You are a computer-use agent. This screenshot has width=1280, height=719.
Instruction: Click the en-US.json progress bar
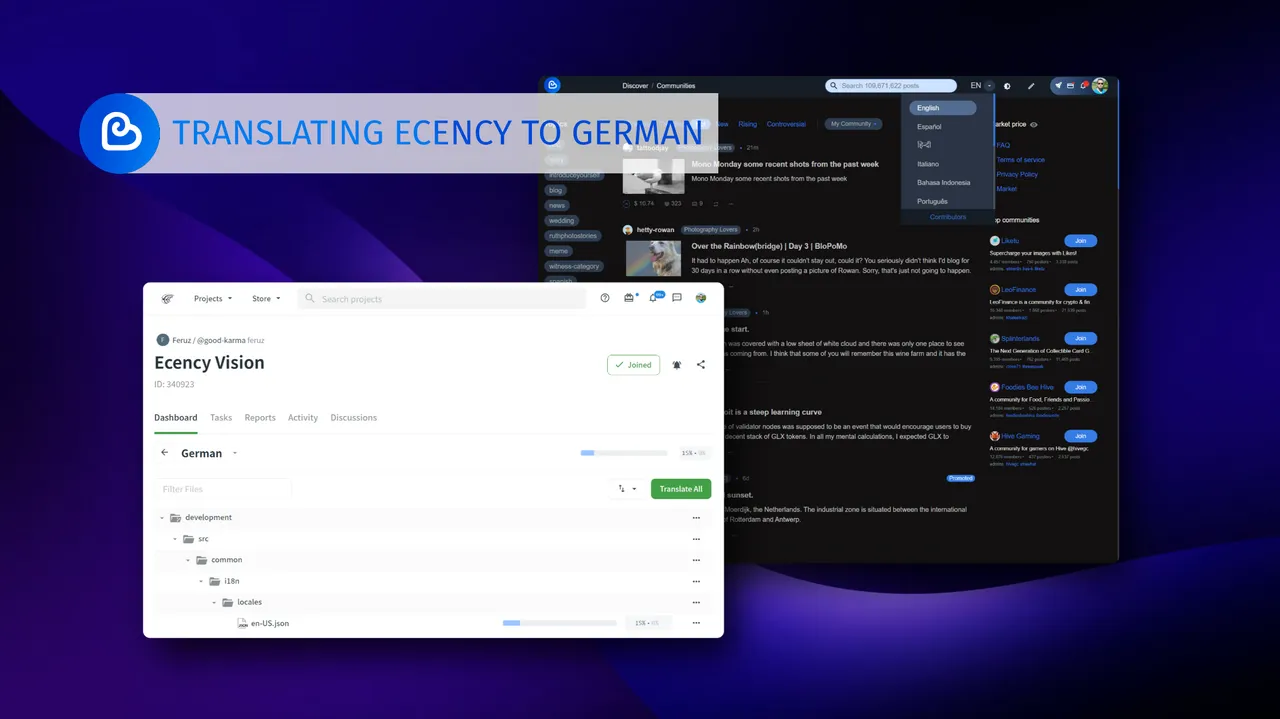(x=559, y=623)
